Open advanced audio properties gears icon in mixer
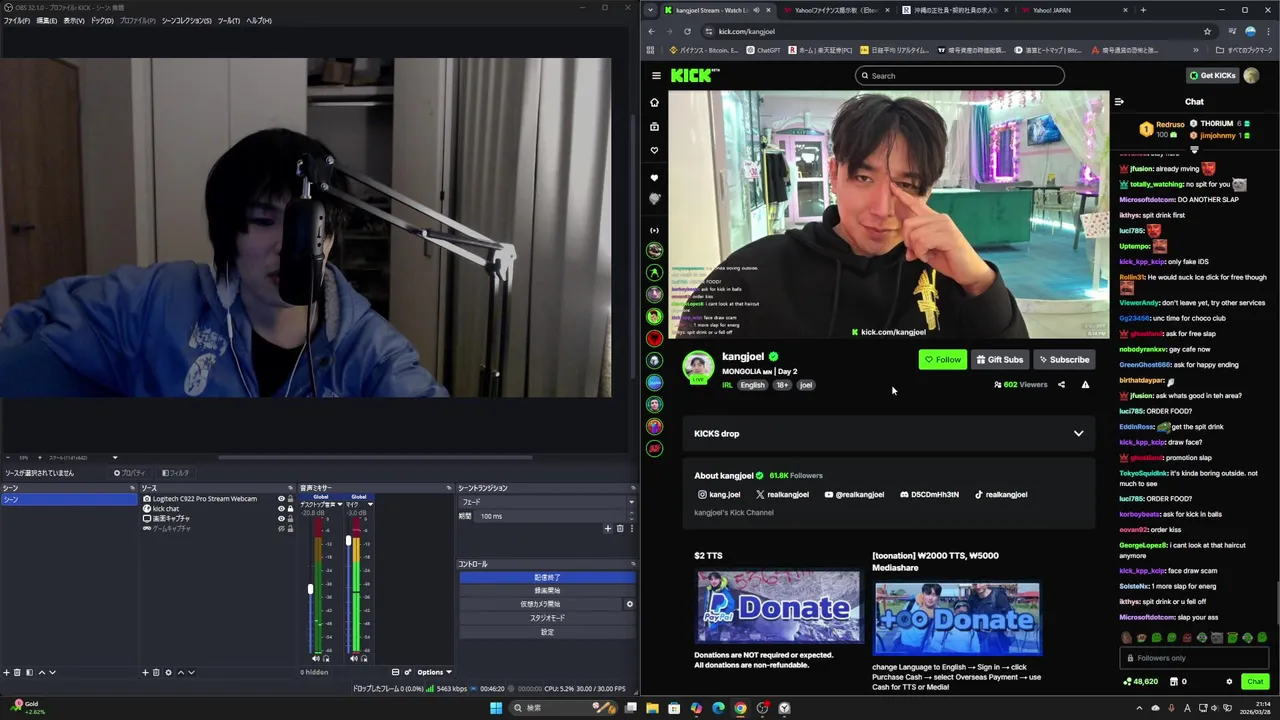This screenshot has width=1280, height=720. 407,672
